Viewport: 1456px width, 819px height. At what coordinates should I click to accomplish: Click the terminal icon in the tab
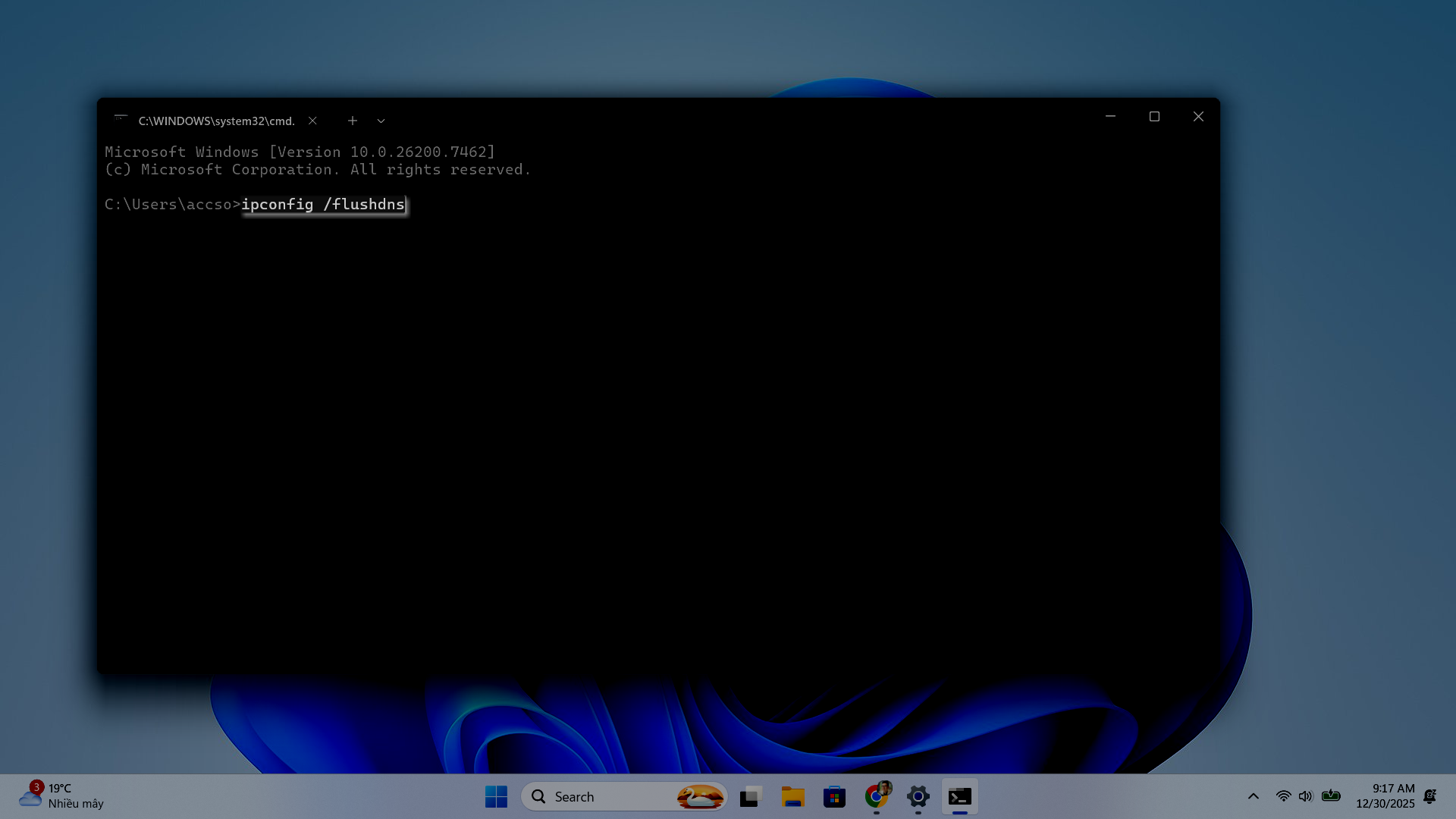point(121,119)
